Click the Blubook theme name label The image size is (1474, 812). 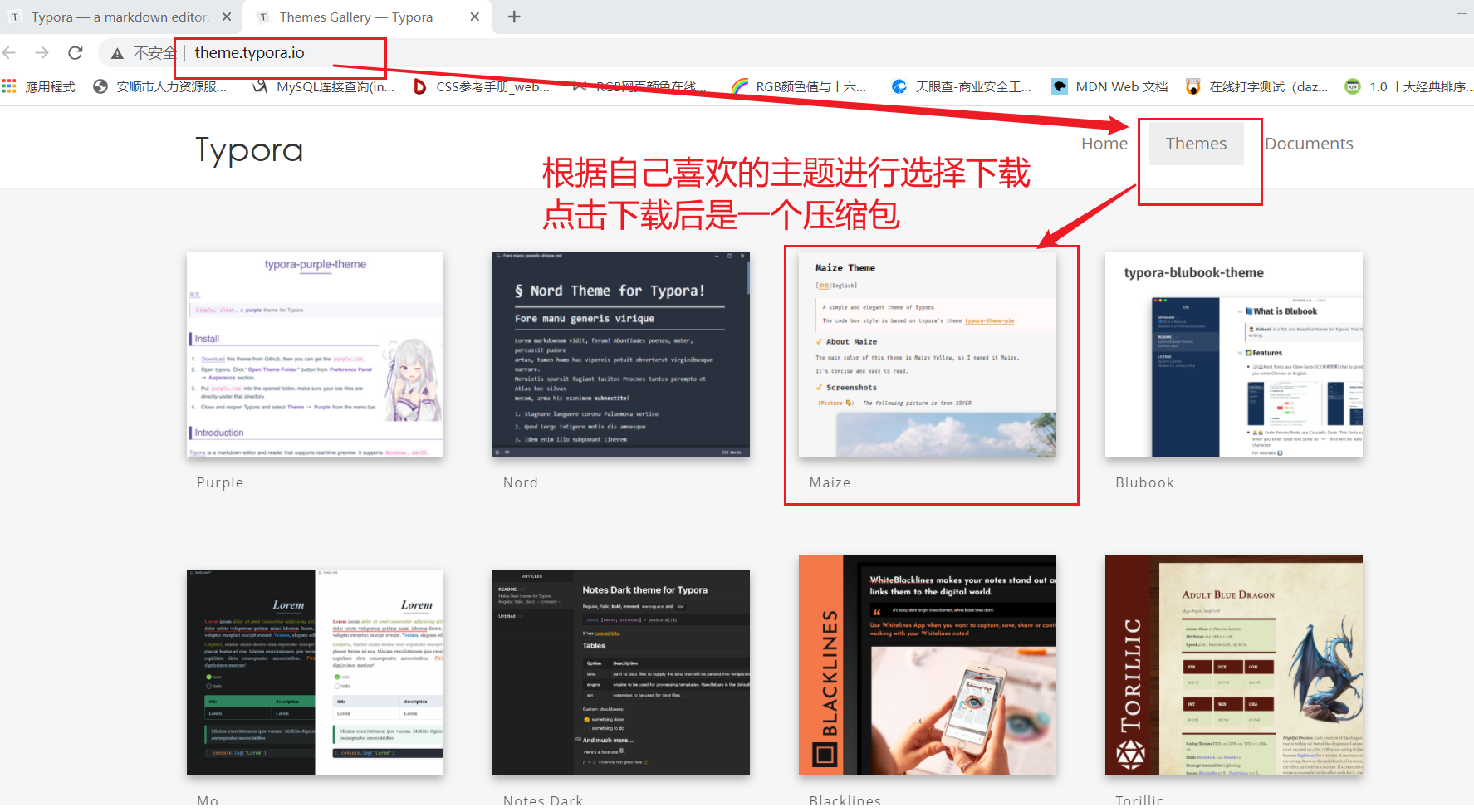tap(1144, 483)
